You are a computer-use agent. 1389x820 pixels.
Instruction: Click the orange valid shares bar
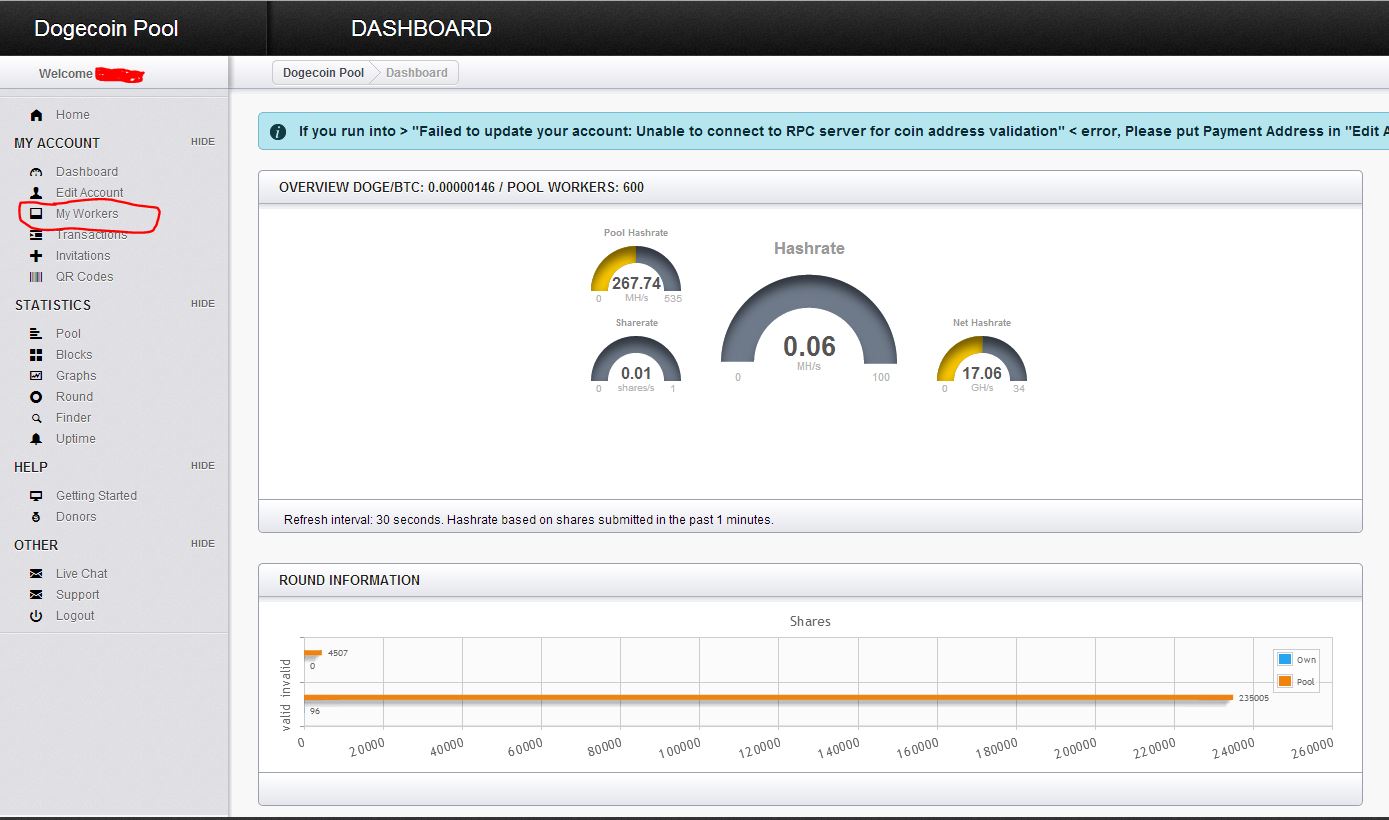click(768, 697)
